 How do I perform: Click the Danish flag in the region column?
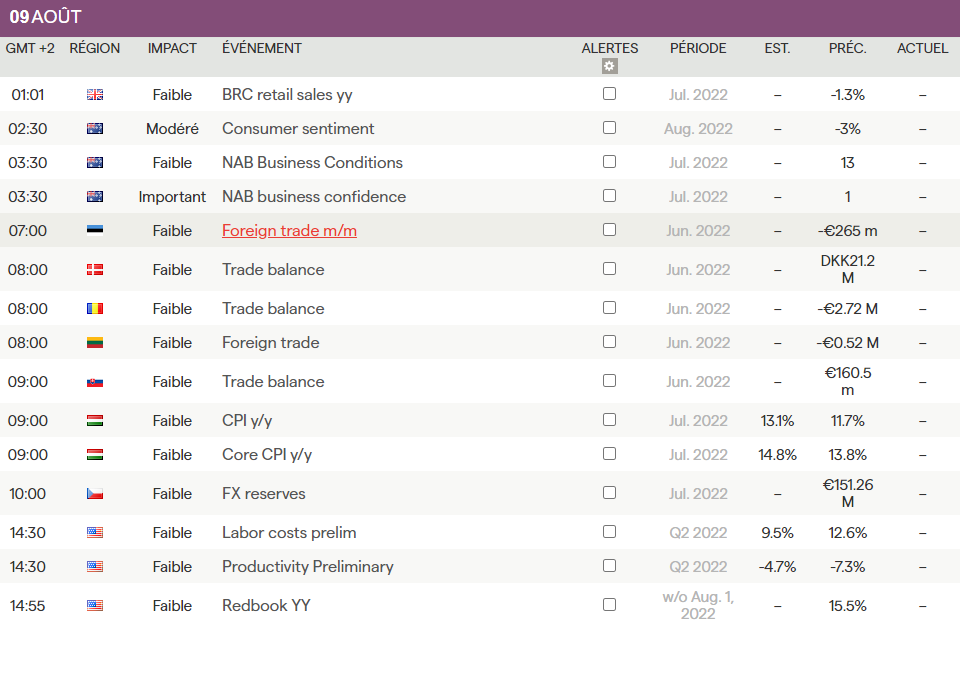pos(95,270)
